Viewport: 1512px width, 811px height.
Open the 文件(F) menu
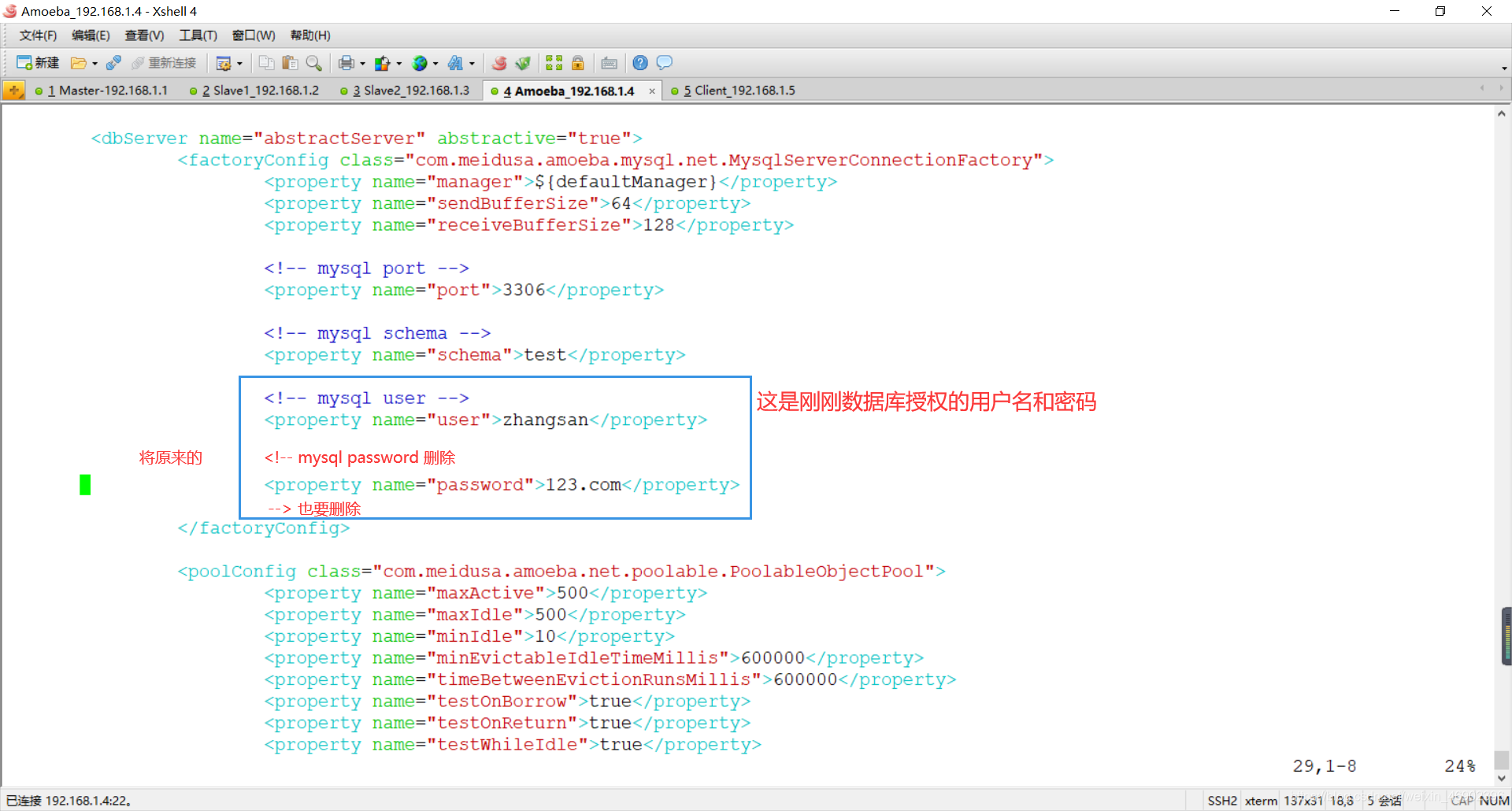click(38, 35)
